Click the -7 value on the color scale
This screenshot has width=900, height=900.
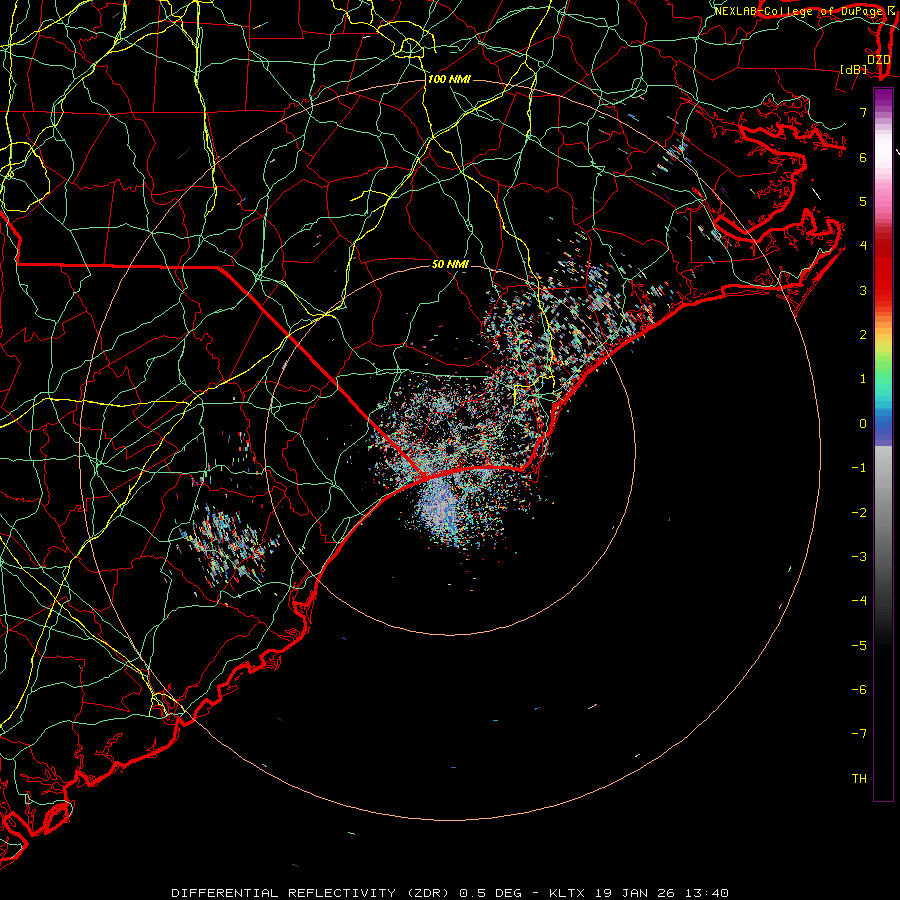(859, 734)
